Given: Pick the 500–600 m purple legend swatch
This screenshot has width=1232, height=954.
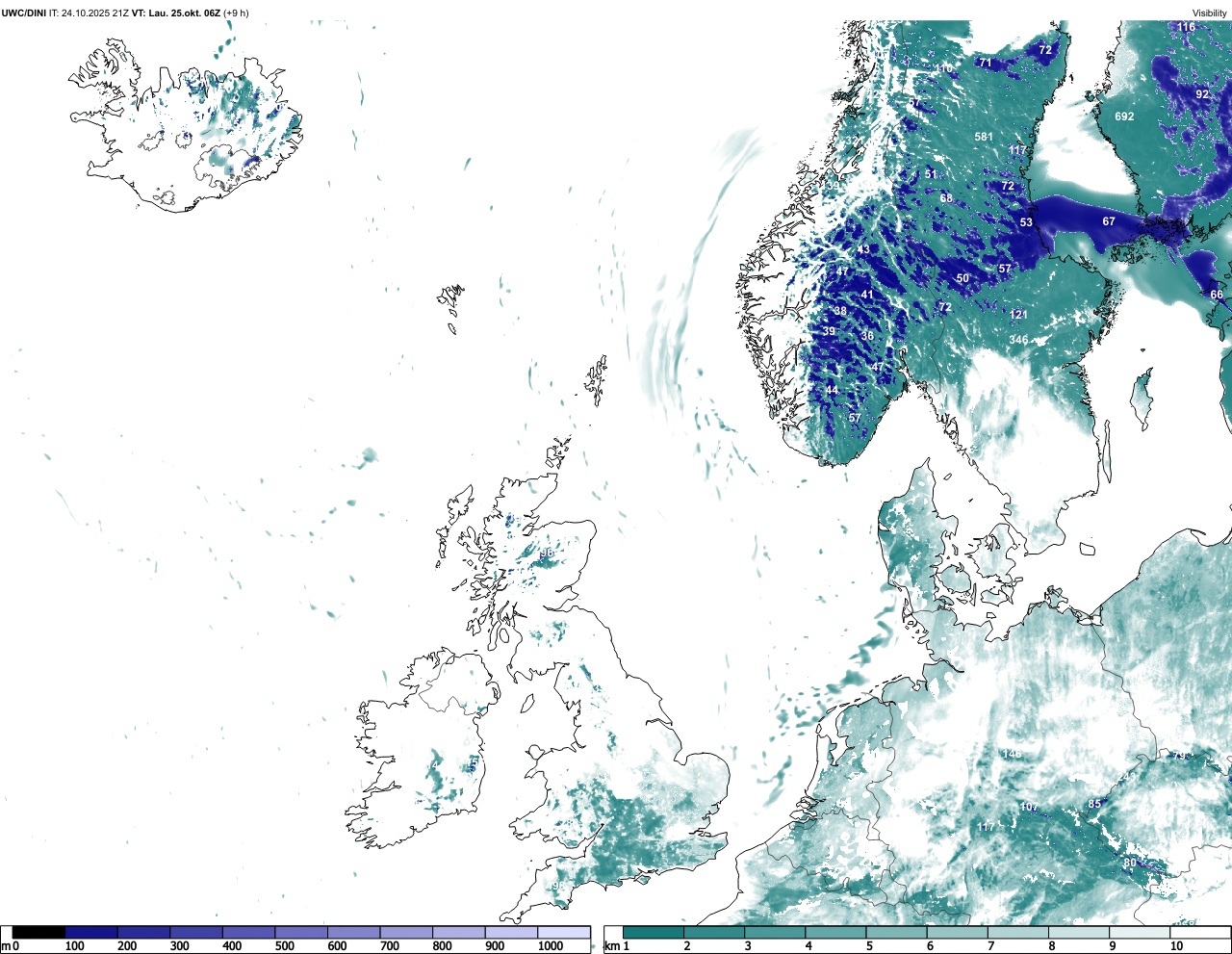Looking at the screenshot, I should (x=301, y=933).
